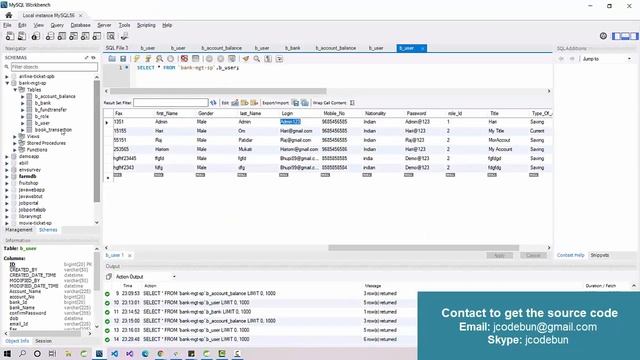Select the b_role table in tree

(42, 116)
